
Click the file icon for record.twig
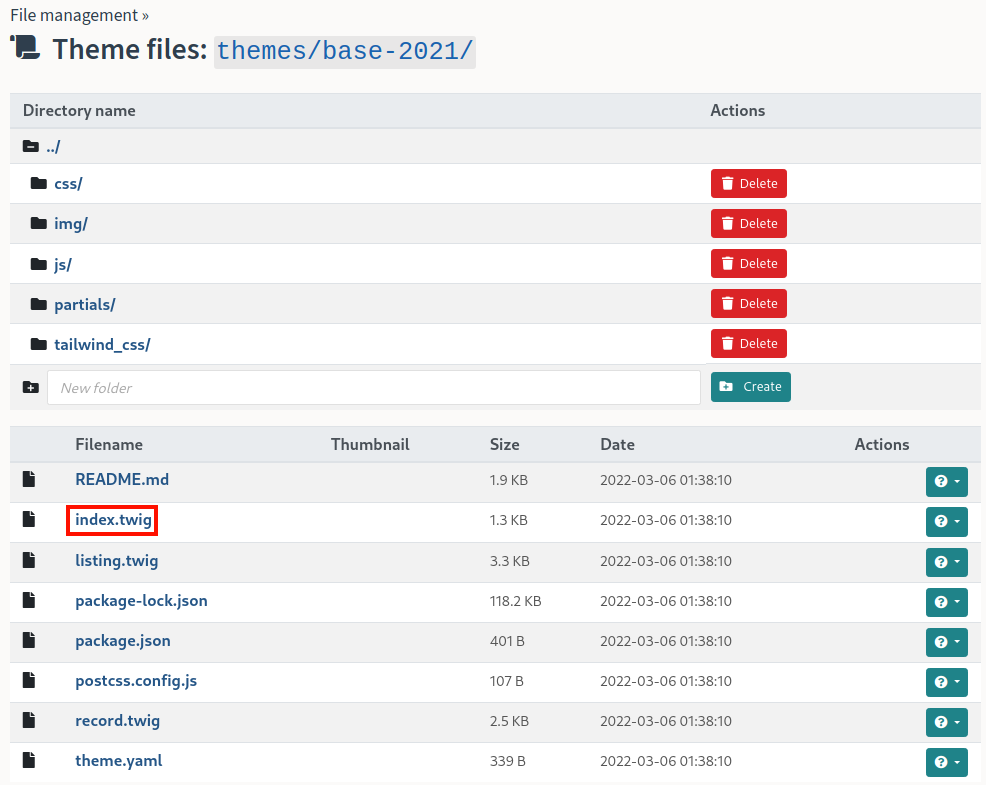click(x=29, y=720)
